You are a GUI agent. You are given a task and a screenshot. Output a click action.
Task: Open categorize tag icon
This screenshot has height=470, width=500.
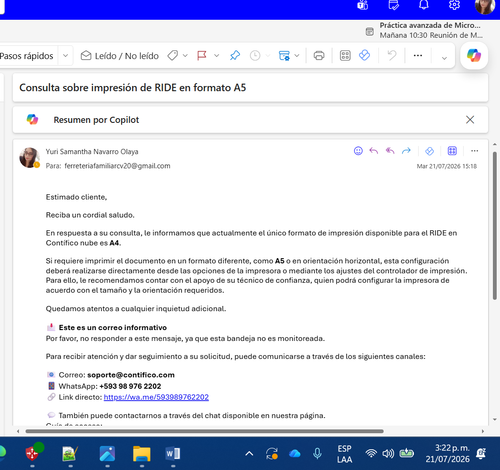pyautogui.click(x=173, y=55)
